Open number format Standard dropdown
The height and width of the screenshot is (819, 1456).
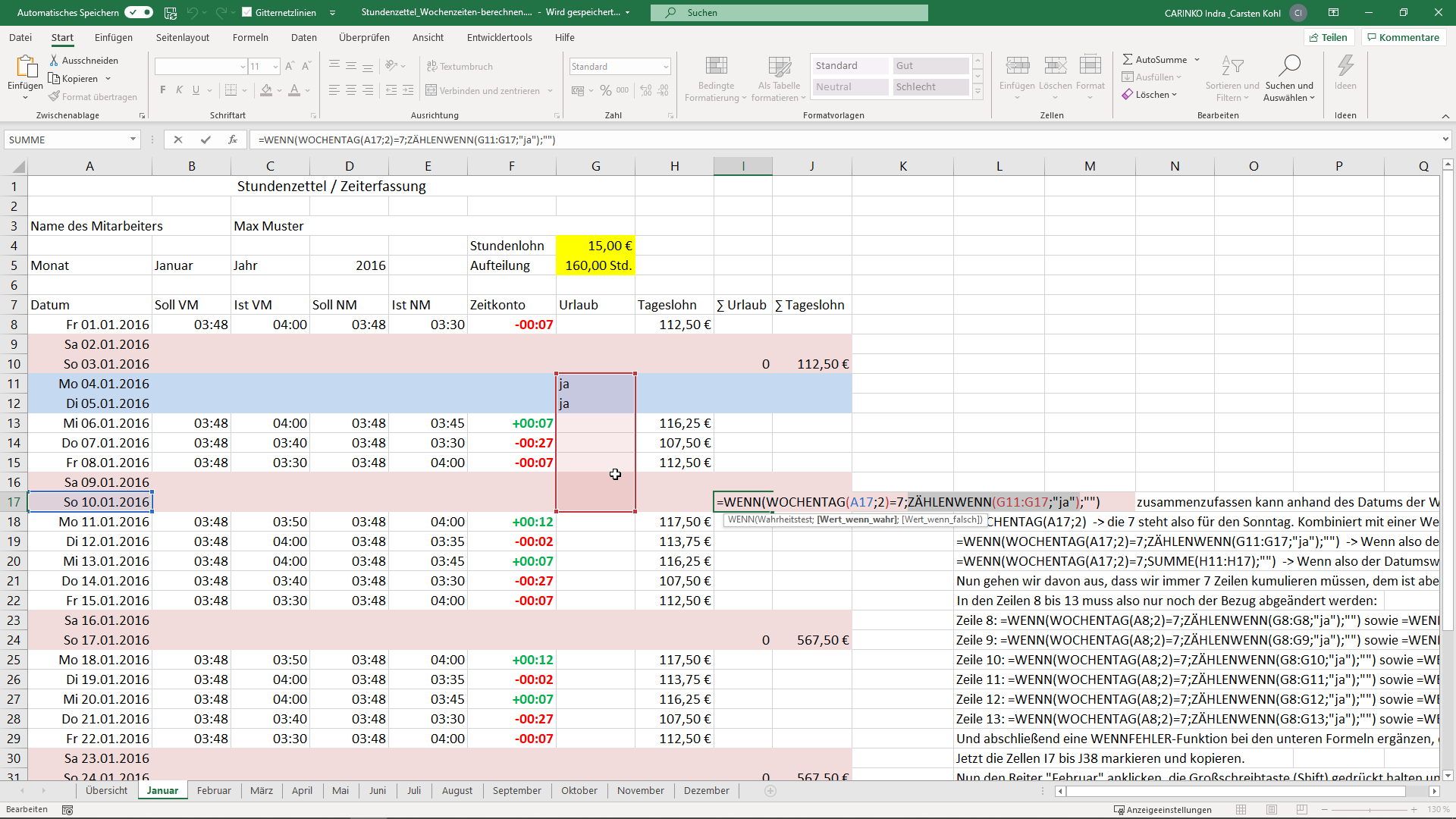(x=666, y=67)
